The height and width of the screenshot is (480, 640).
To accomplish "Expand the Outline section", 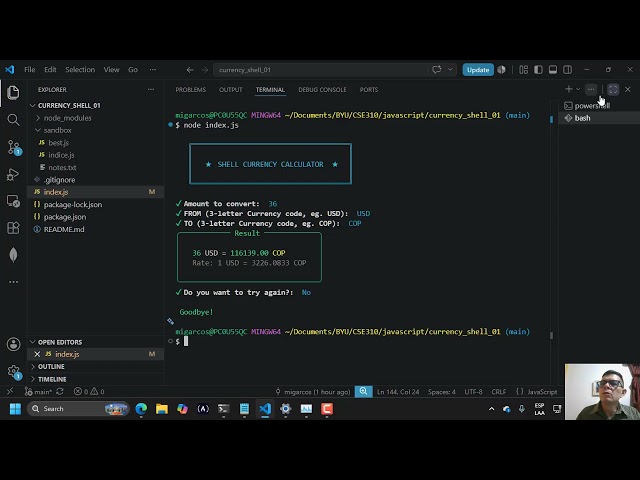I will point(51,367).
